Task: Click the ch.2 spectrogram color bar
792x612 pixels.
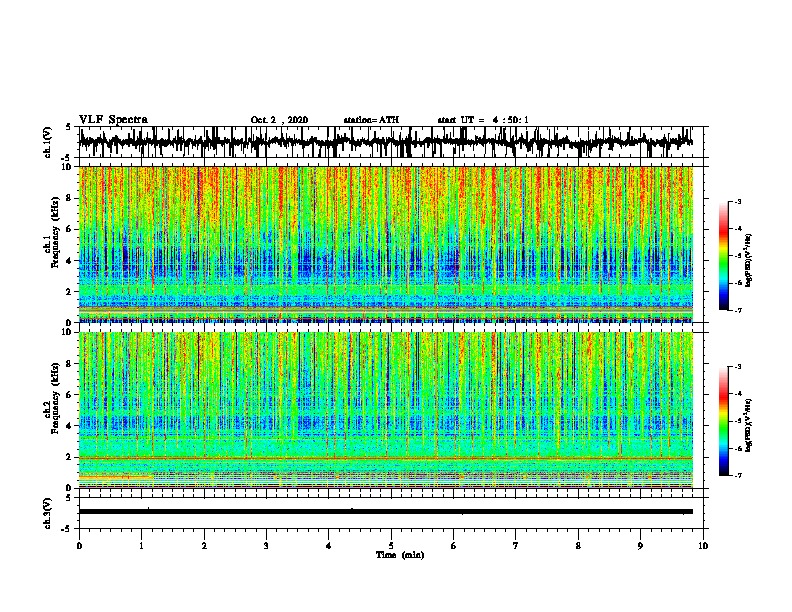Action: 724,421
